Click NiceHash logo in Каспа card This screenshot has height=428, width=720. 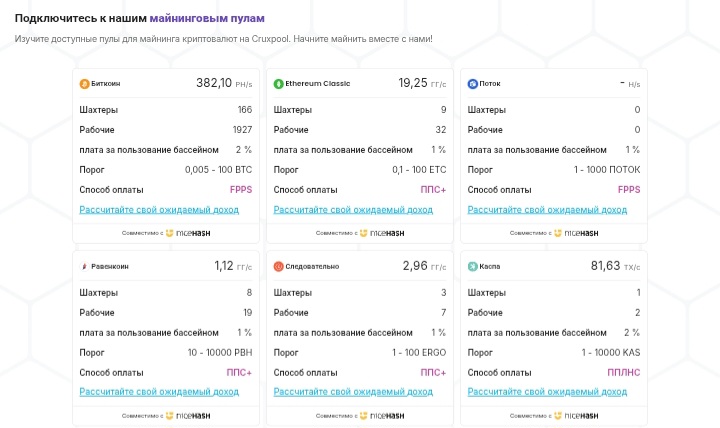tap(576, 416)
